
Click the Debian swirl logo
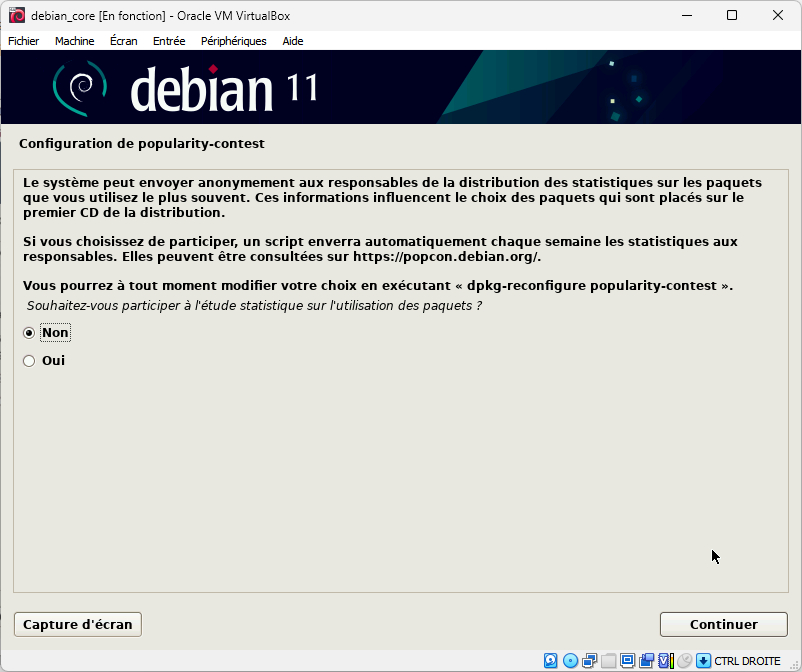(x=80, y=88)
